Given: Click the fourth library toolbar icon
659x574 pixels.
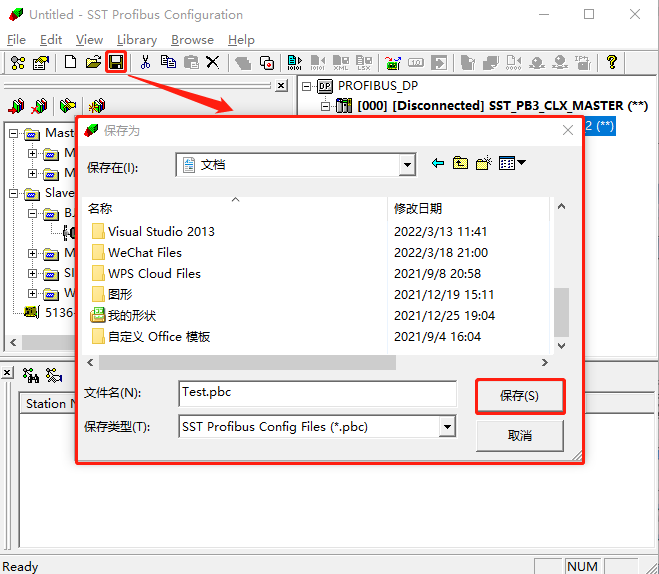Looking at the screenshot, I should (97, 106).
